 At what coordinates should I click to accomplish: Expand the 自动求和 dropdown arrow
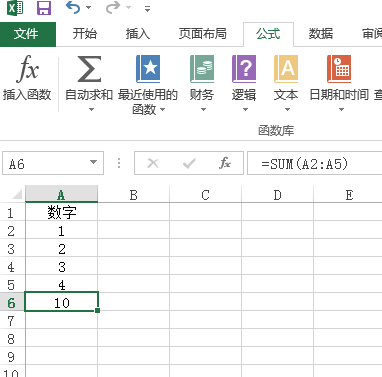point(91,109)
